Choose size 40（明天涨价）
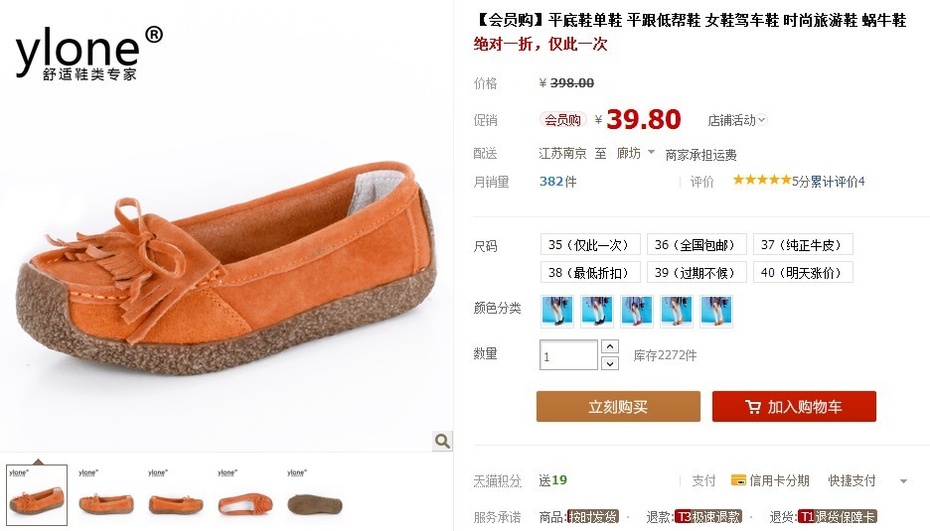 pyautogui.click(x=803, y=272)
